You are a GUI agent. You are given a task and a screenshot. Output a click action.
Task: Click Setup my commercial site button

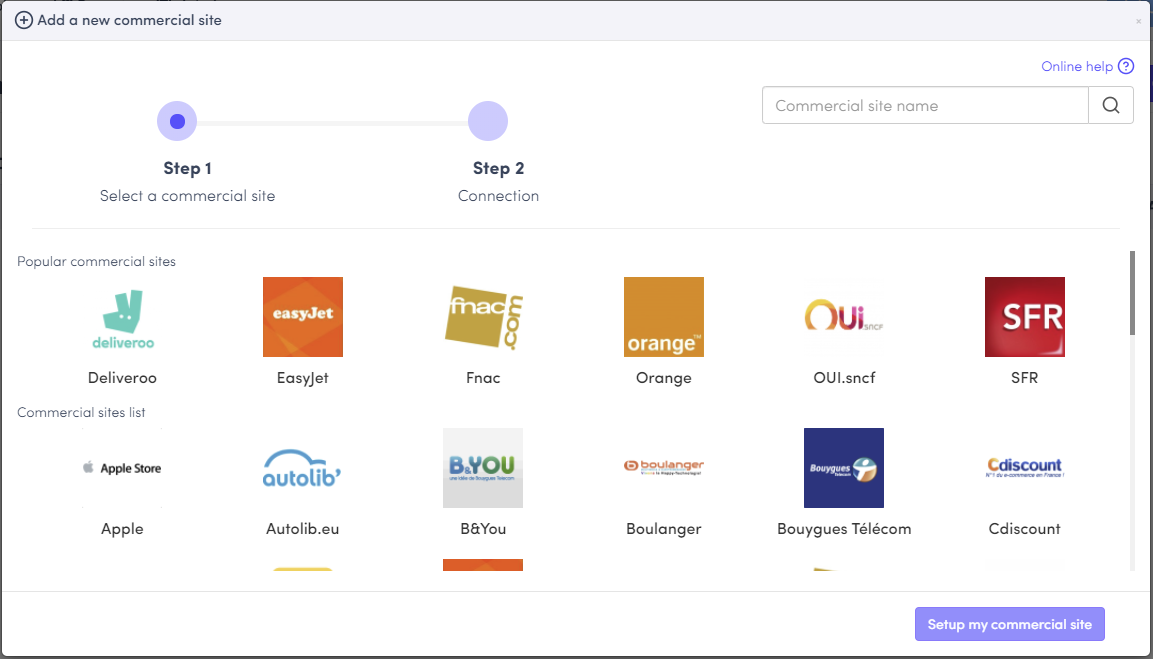coord(1010,624)
